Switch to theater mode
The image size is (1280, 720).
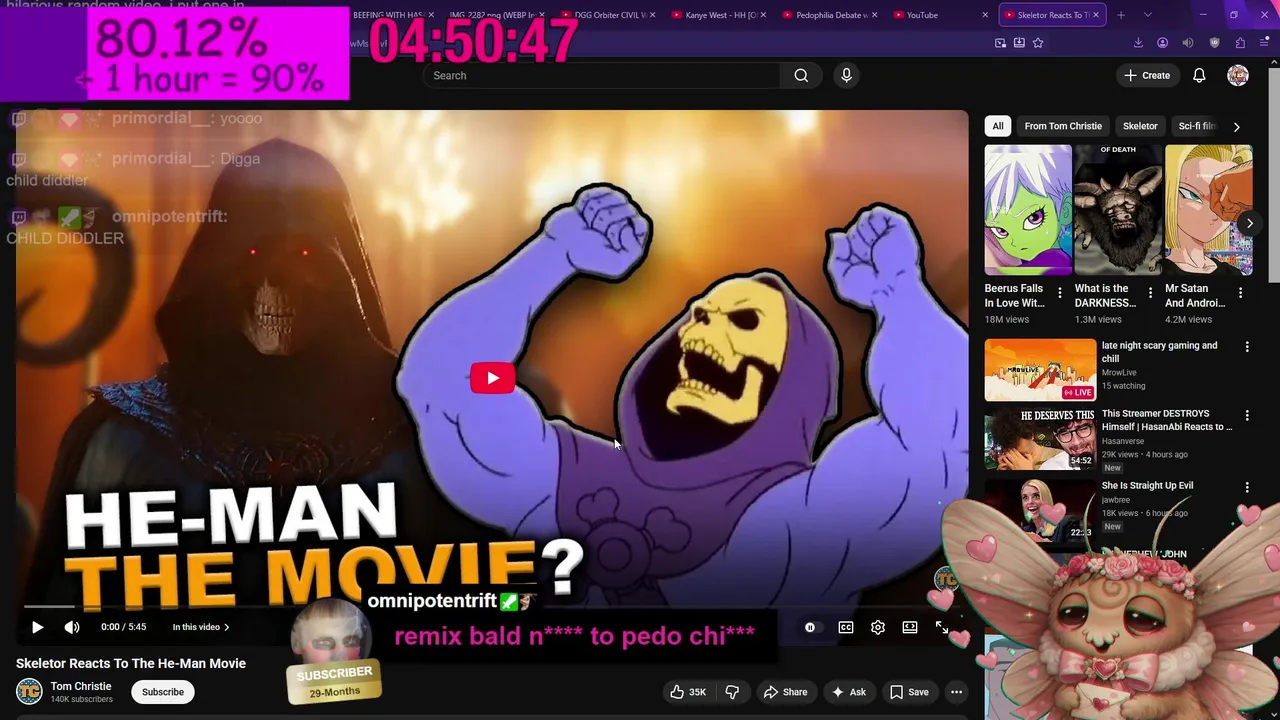[x=910, y=627]
